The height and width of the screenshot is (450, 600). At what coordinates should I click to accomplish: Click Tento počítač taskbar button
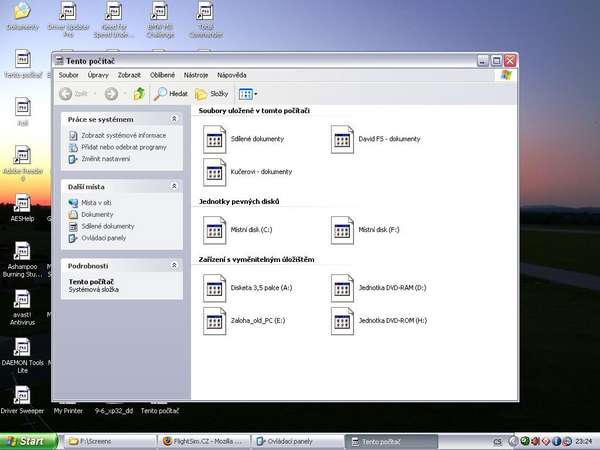(391, 442)
